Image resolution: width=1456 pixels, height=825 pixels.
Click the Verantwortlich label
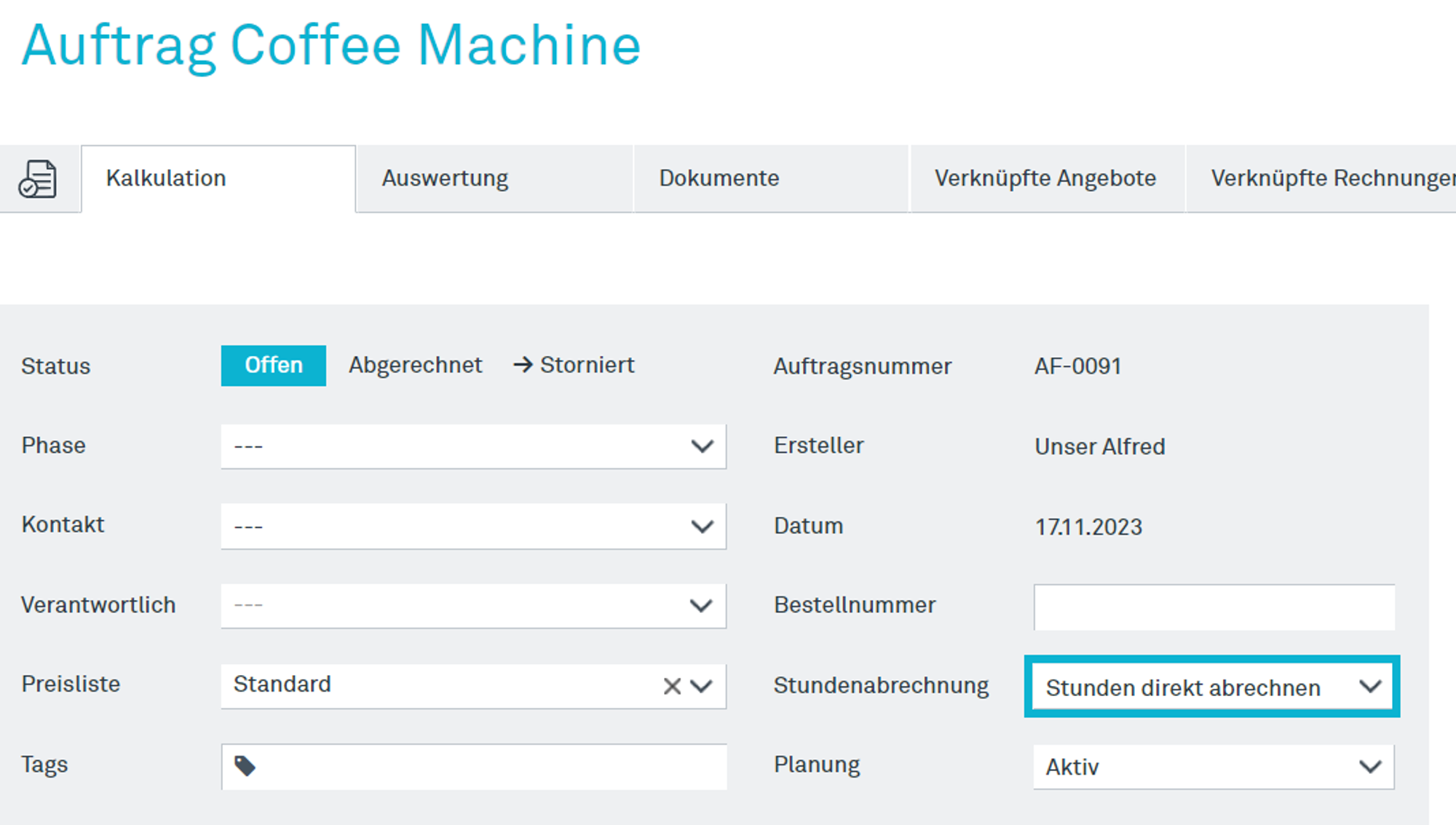pos(98,605)
